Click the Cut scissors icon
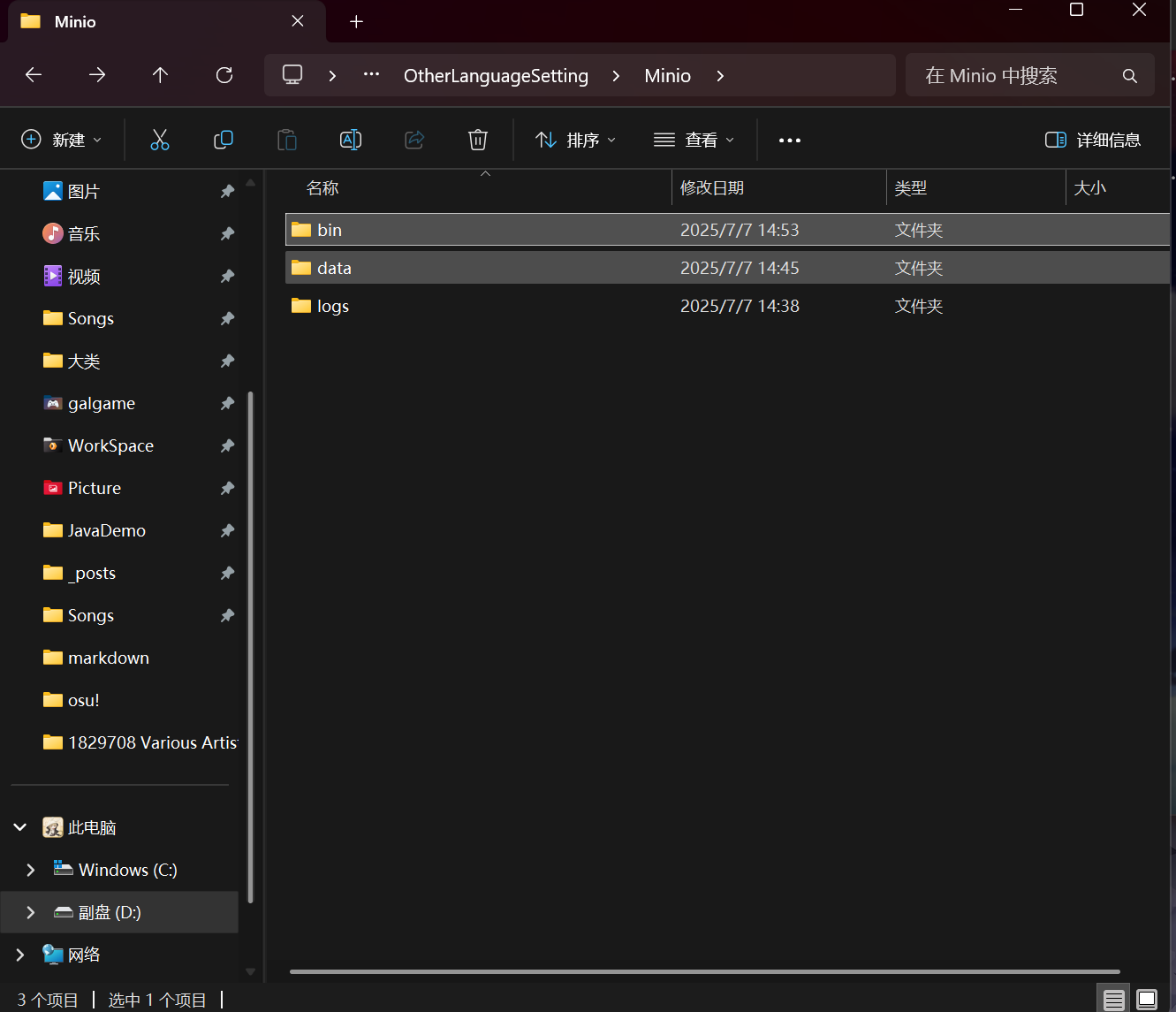 pyautogui.click(x=159, y=140)
